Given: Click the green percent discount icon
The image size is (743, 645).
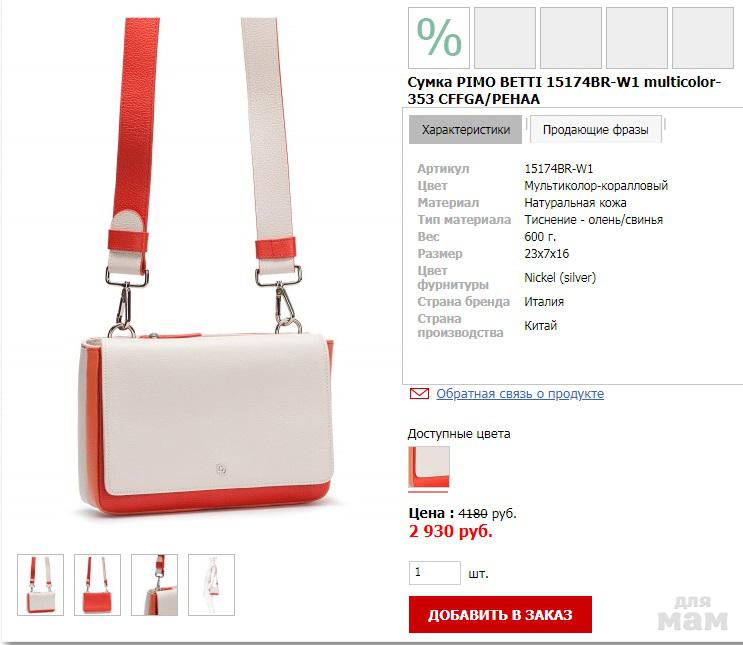Looking at the screenshot, I should tap(439, 37).
